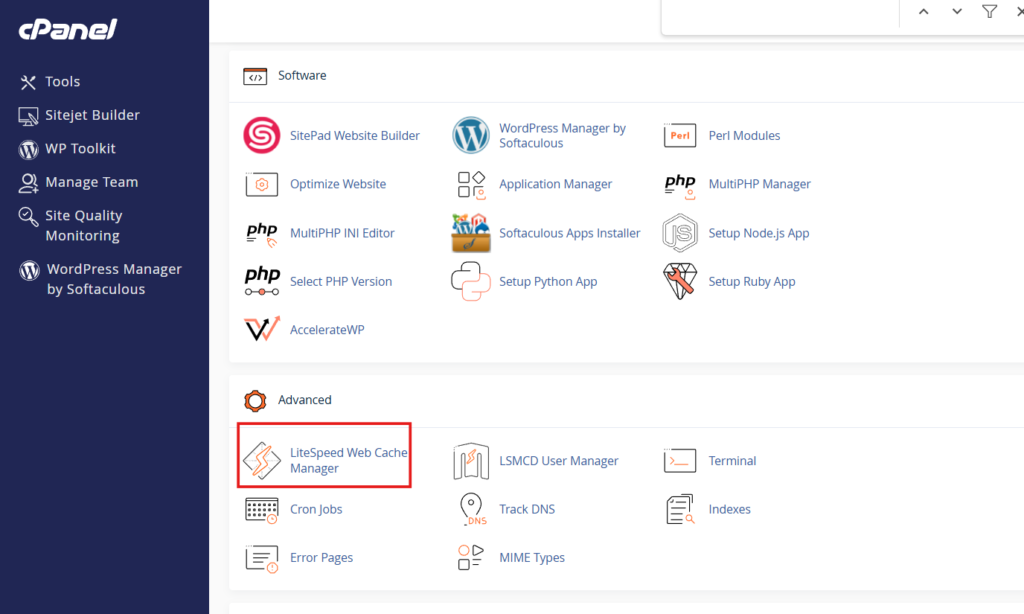Open Tools icon in sidebar
The height and width of the screenshot is (614, 1024).
point(27,82)
